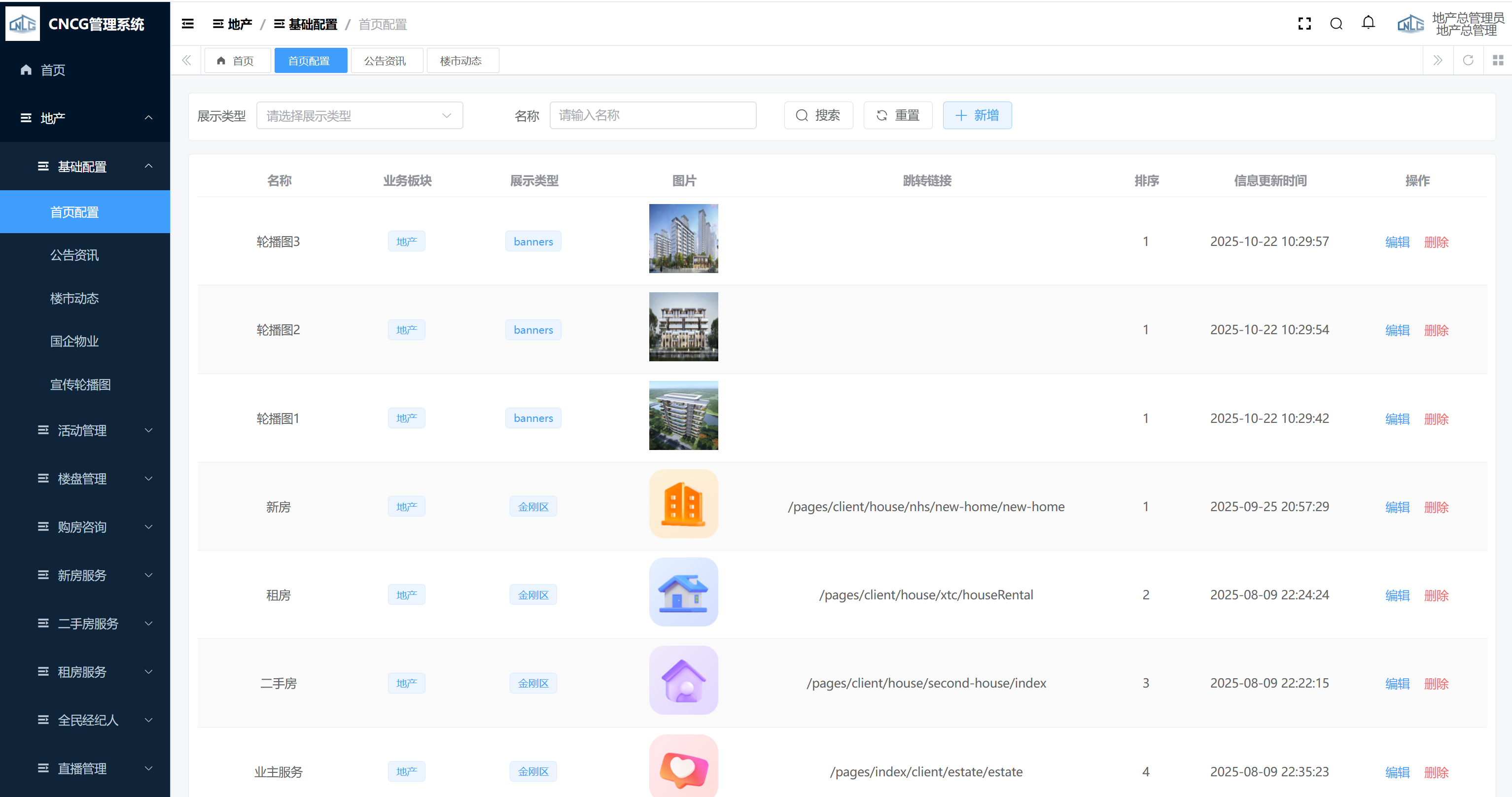
Task: Click the CNCG logo in sidebar
Action: point(23,24)
